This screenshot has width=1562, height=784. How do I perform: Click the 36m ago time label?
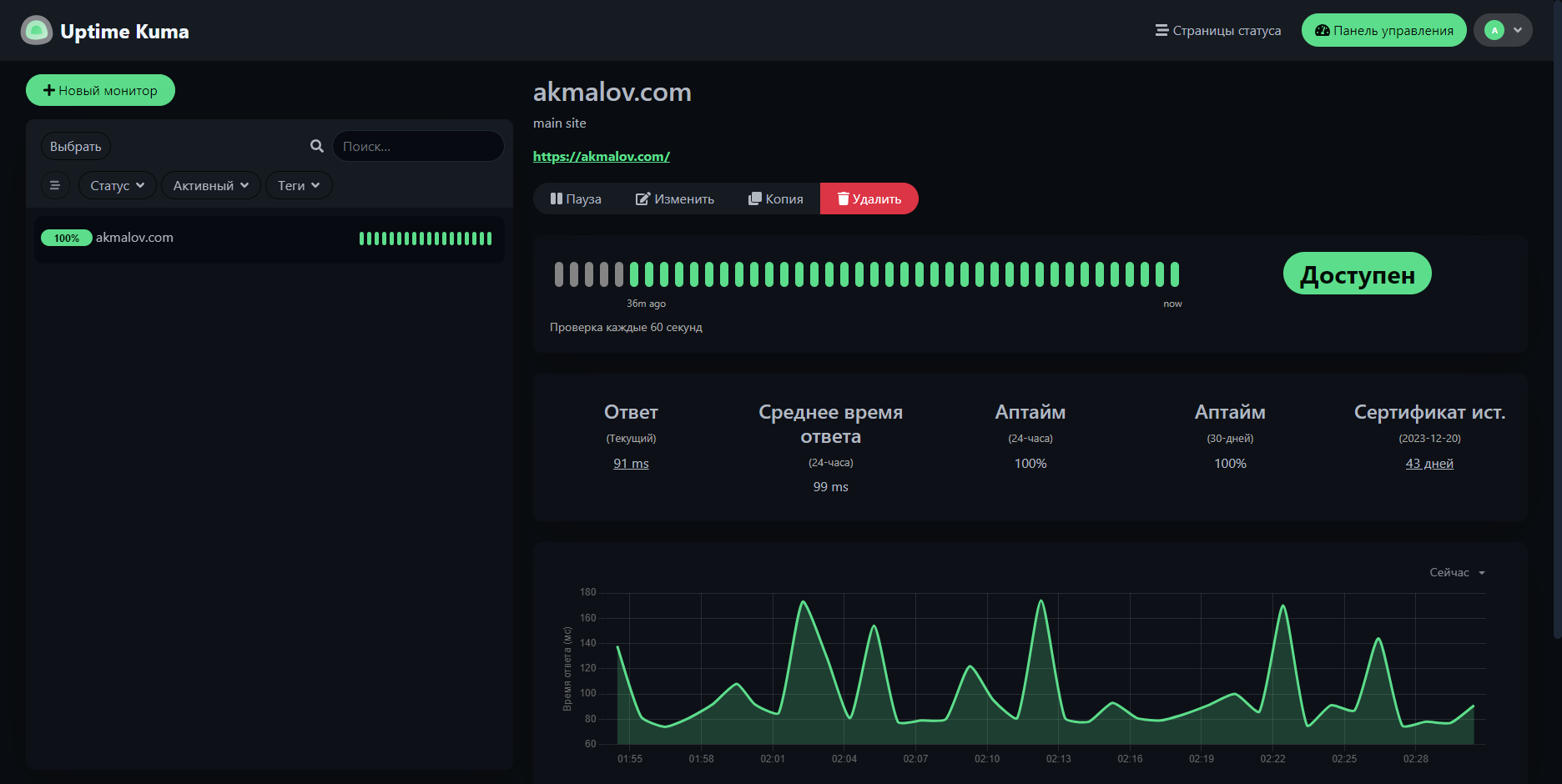click(x=647, y=304)
